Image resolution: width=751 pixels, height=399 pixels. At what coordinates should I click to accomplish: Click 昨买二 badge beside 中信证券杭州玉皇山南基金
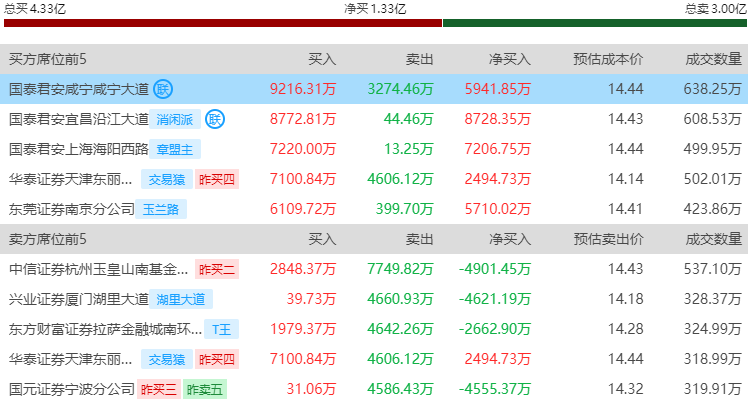pos(217,270)
